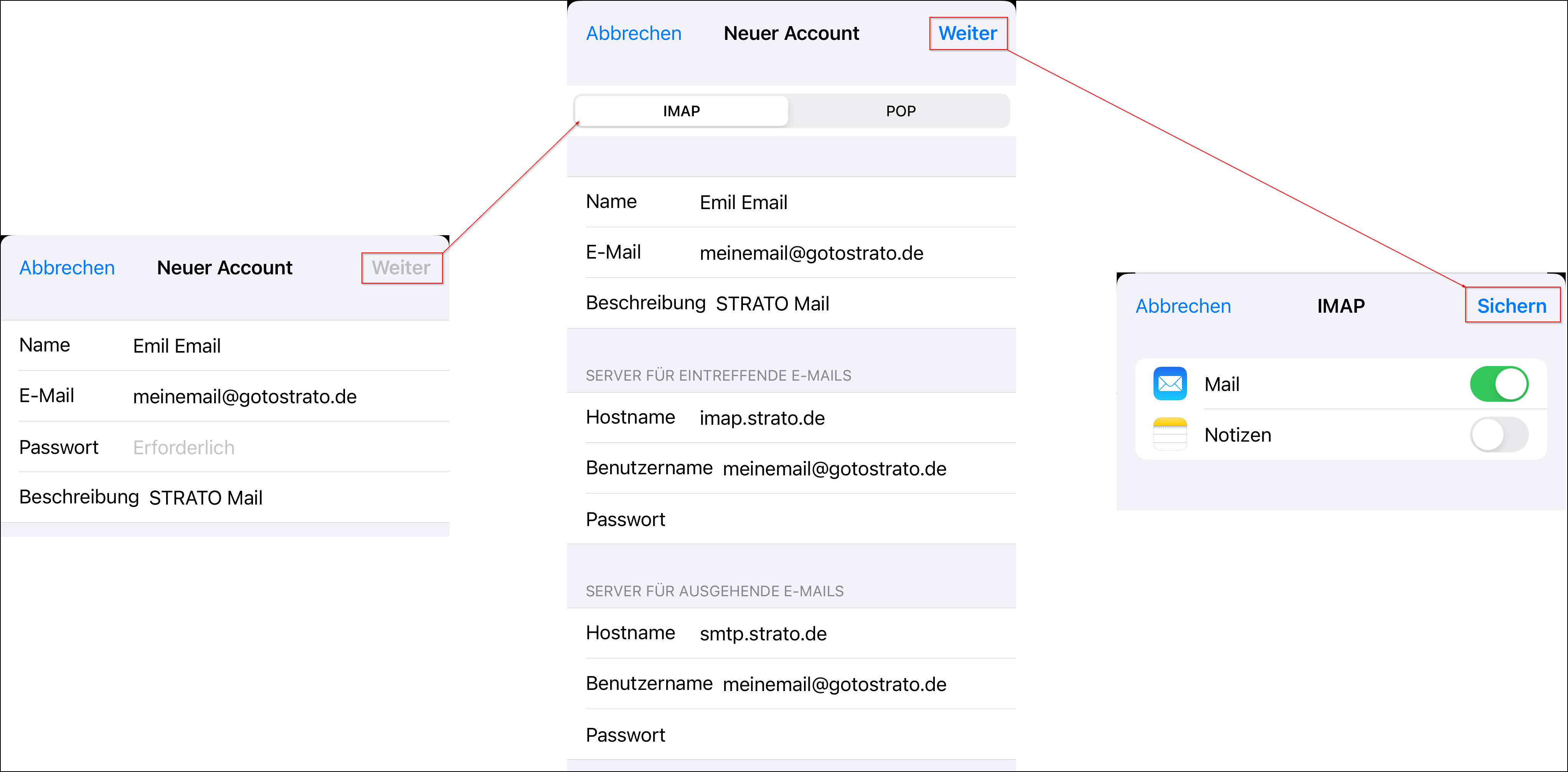The width and height of the screenshot is (1568, 772).
Task: Click the grayed-out Weiter button
Action: [x=401, y=267]
